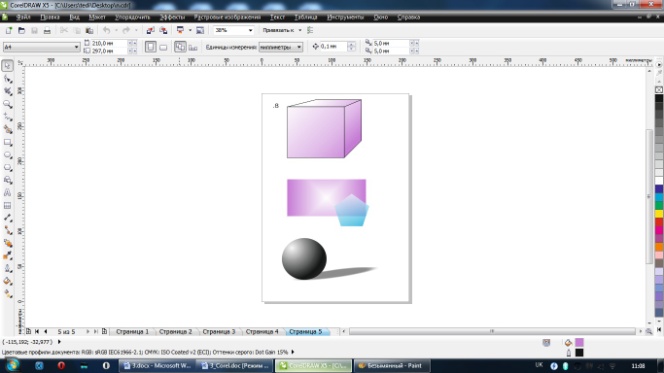The image size is (664, 373).
Task: Toggle landscape page orientation
Action: click(x=163, y=47)
